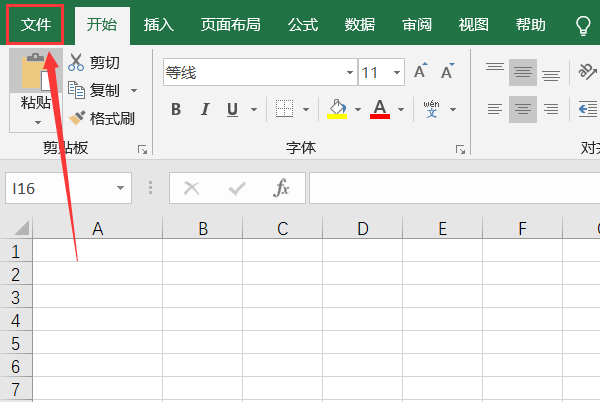The image size is (600, 402).
Task: Click the decrease indent icon
Action: tap(588, 109)
